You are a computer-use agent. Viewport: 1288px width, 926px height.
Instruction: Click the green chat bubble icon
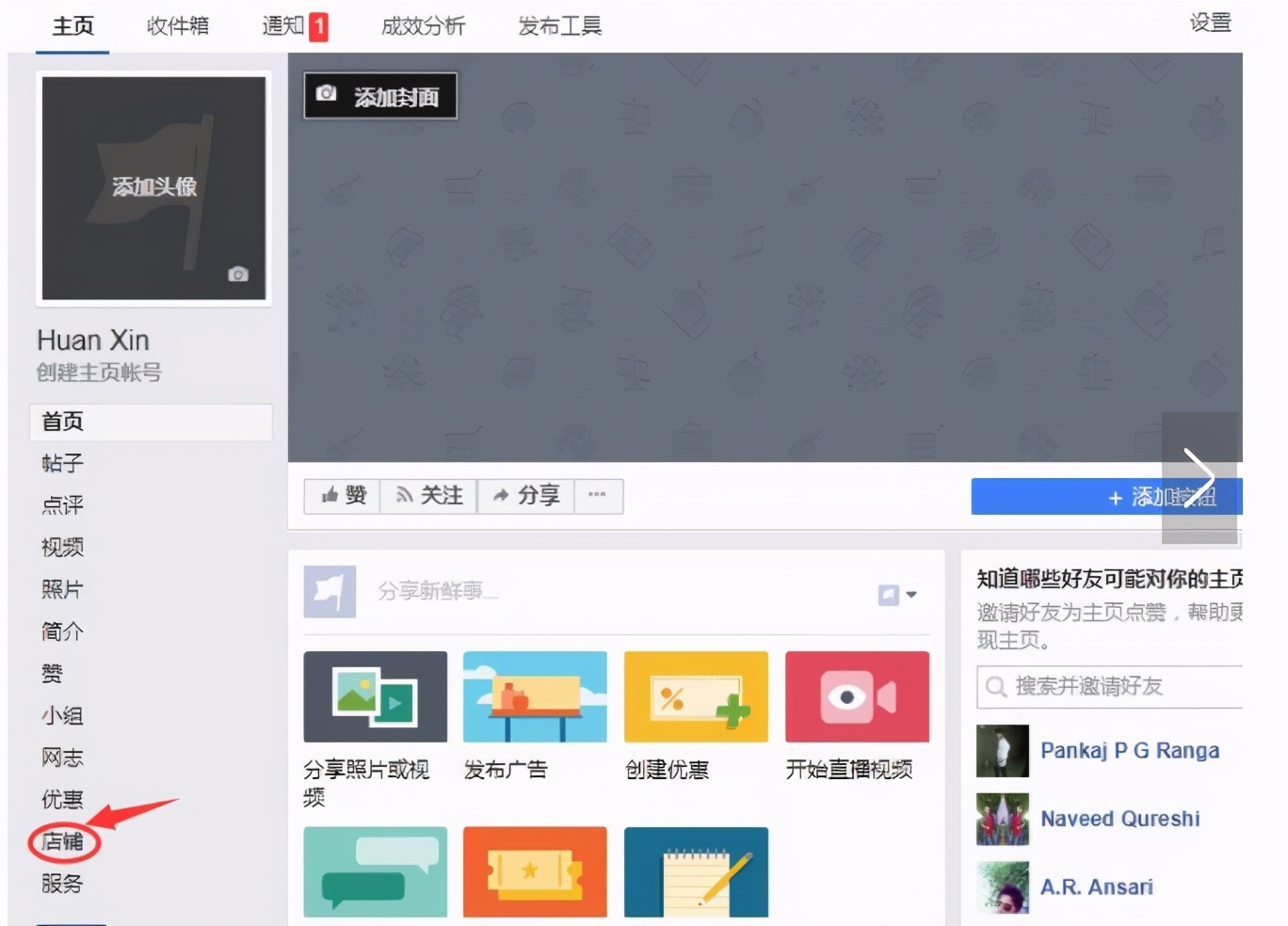click(x=375, y=871)
